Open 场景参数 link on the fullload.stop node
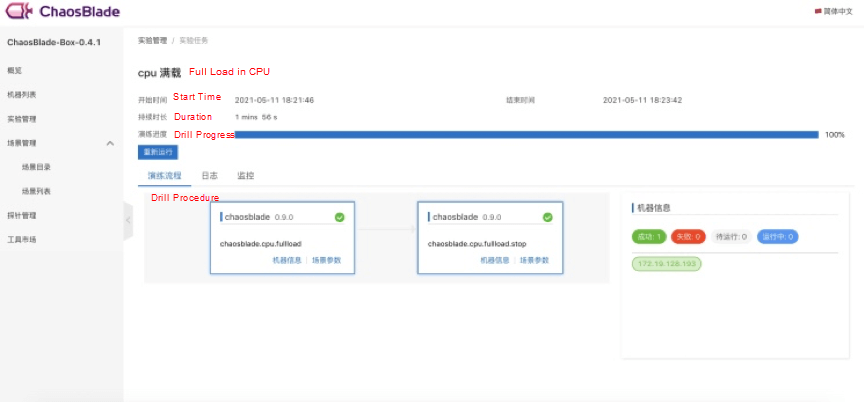This screenshot has width=864, height=402. [534, 260]
